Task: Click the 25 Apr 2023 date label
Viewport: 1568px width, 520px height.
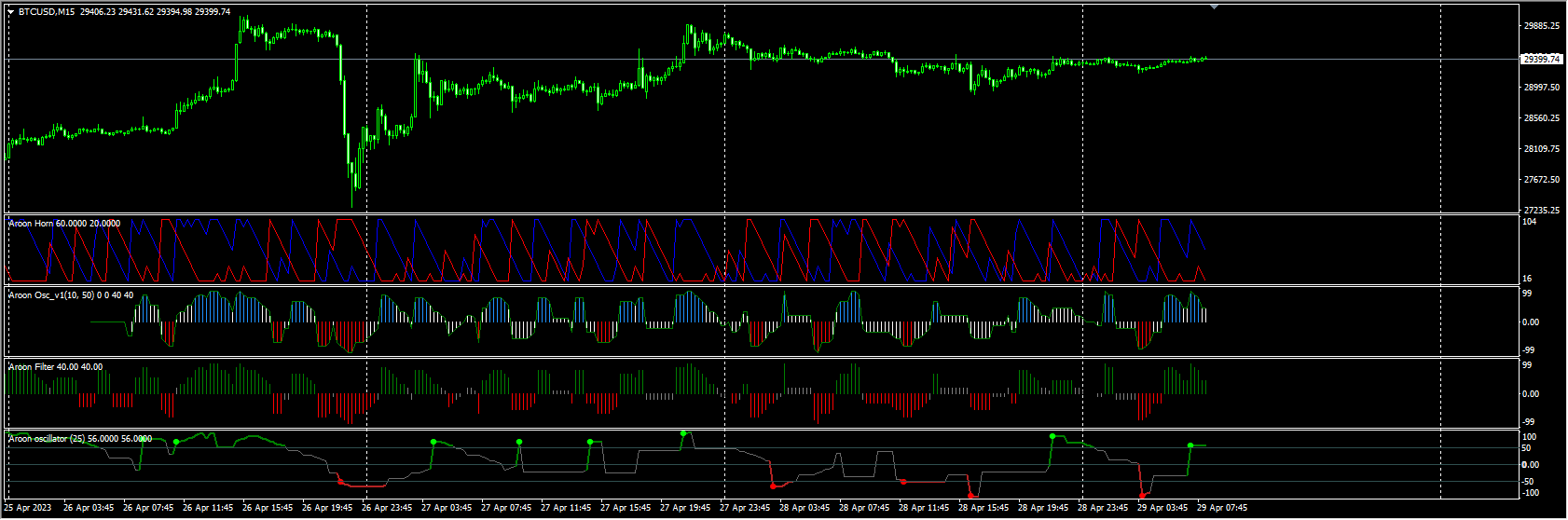Action: tap(28, 508)
